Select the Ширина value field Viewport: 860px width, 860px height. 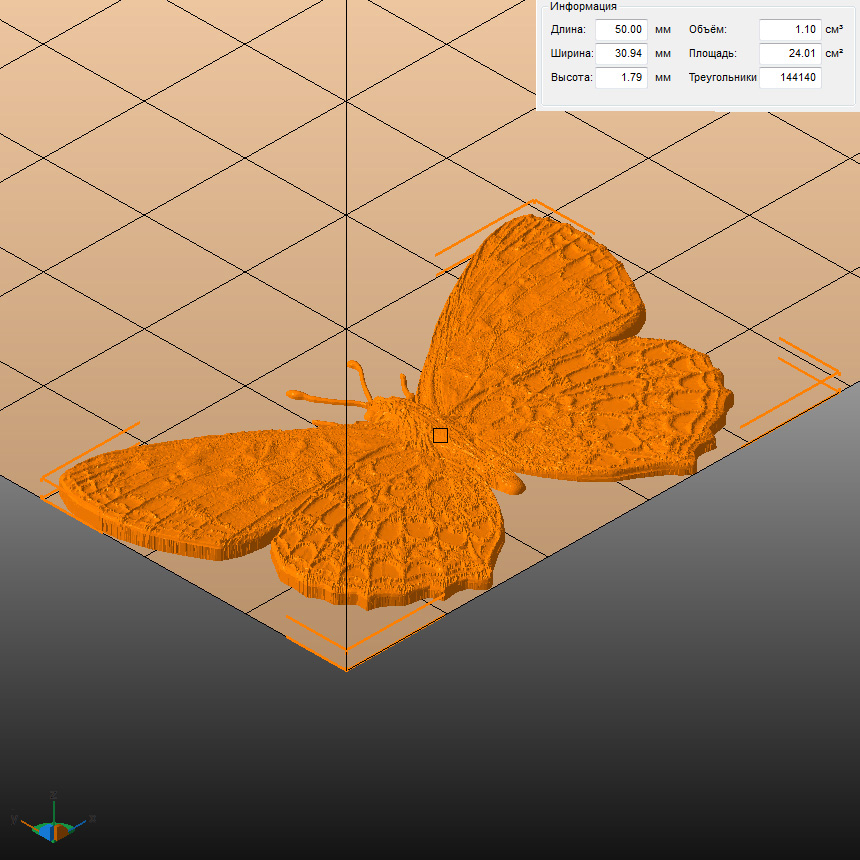point(621,54)
